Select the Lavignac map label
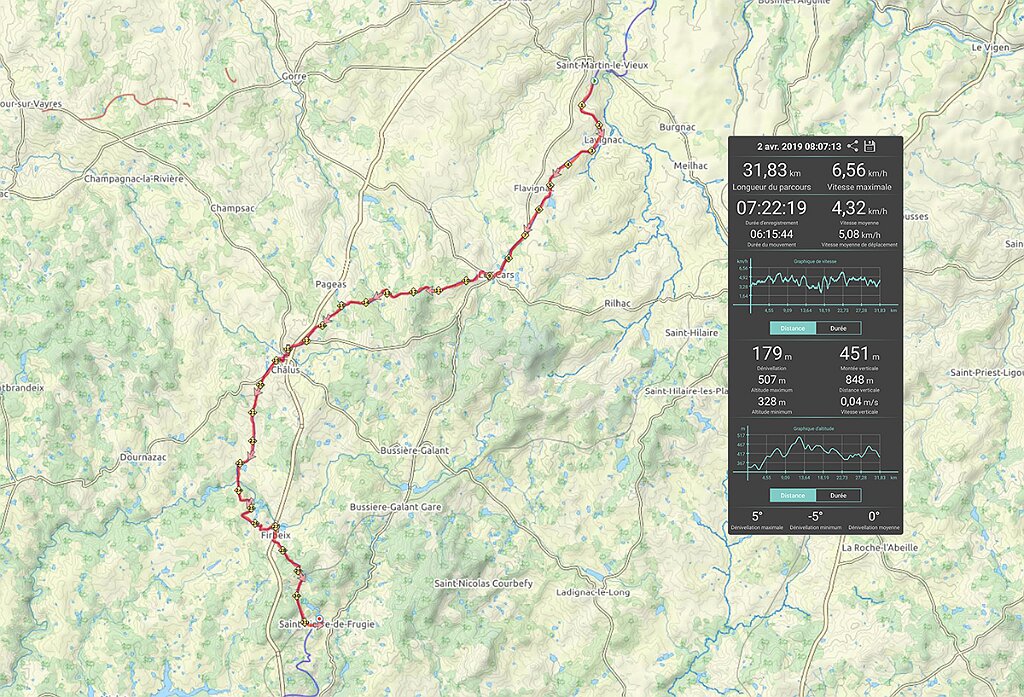 (x=603, y=140)
